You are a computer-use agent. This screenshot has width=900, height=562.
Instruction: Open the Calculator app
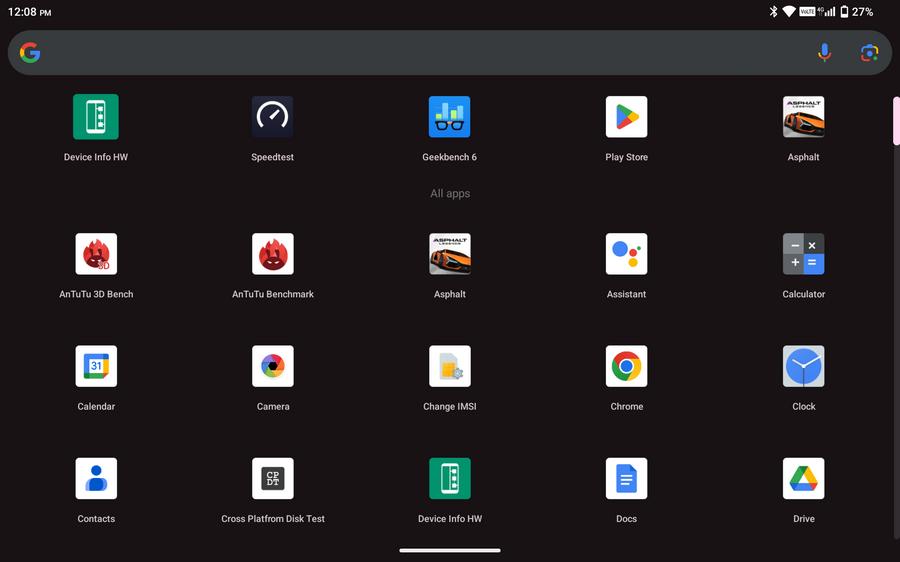tap(804, 254)
